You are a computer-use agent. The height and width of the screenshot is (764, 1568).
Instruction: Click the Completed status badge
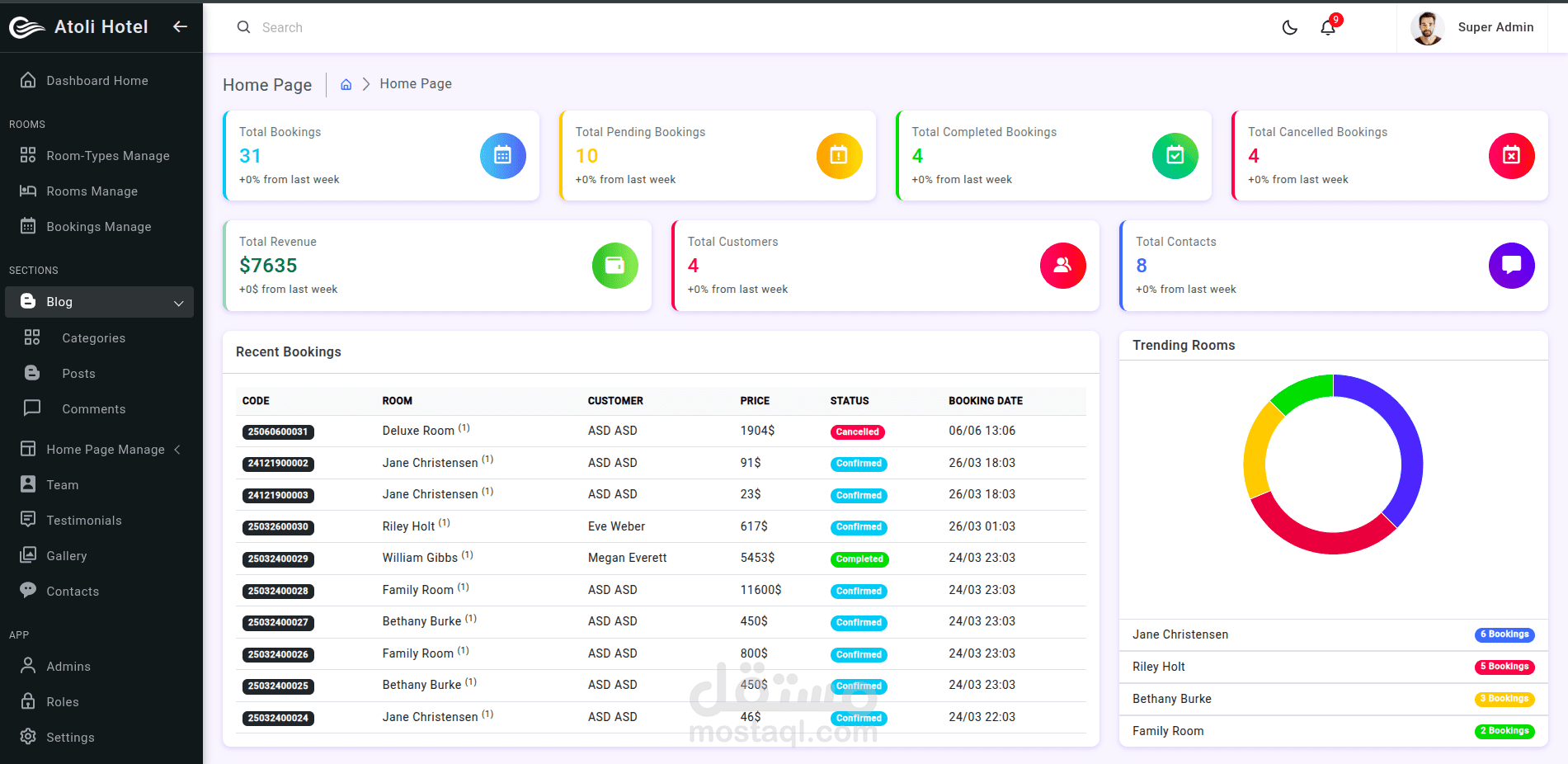(x=859, y=559)
